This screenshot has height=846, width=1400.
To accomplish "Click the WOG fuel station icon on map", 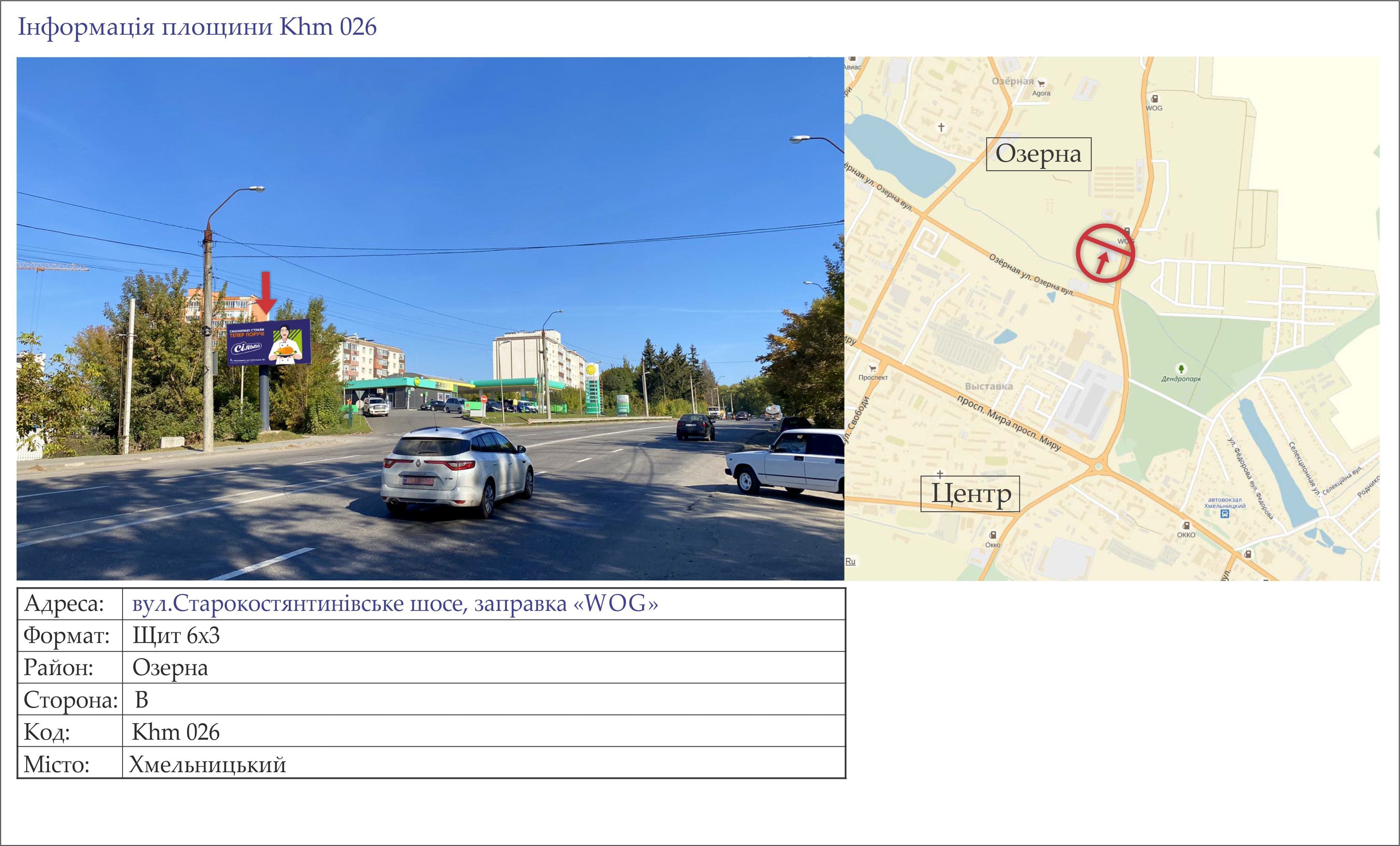I will pos(1154,99).
